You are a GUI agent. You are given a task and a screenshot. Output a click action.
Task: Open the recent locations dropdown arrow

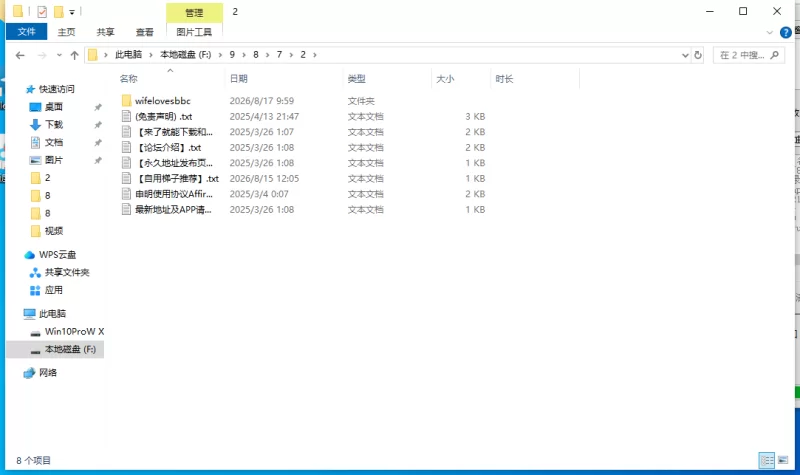pos(59,55)
